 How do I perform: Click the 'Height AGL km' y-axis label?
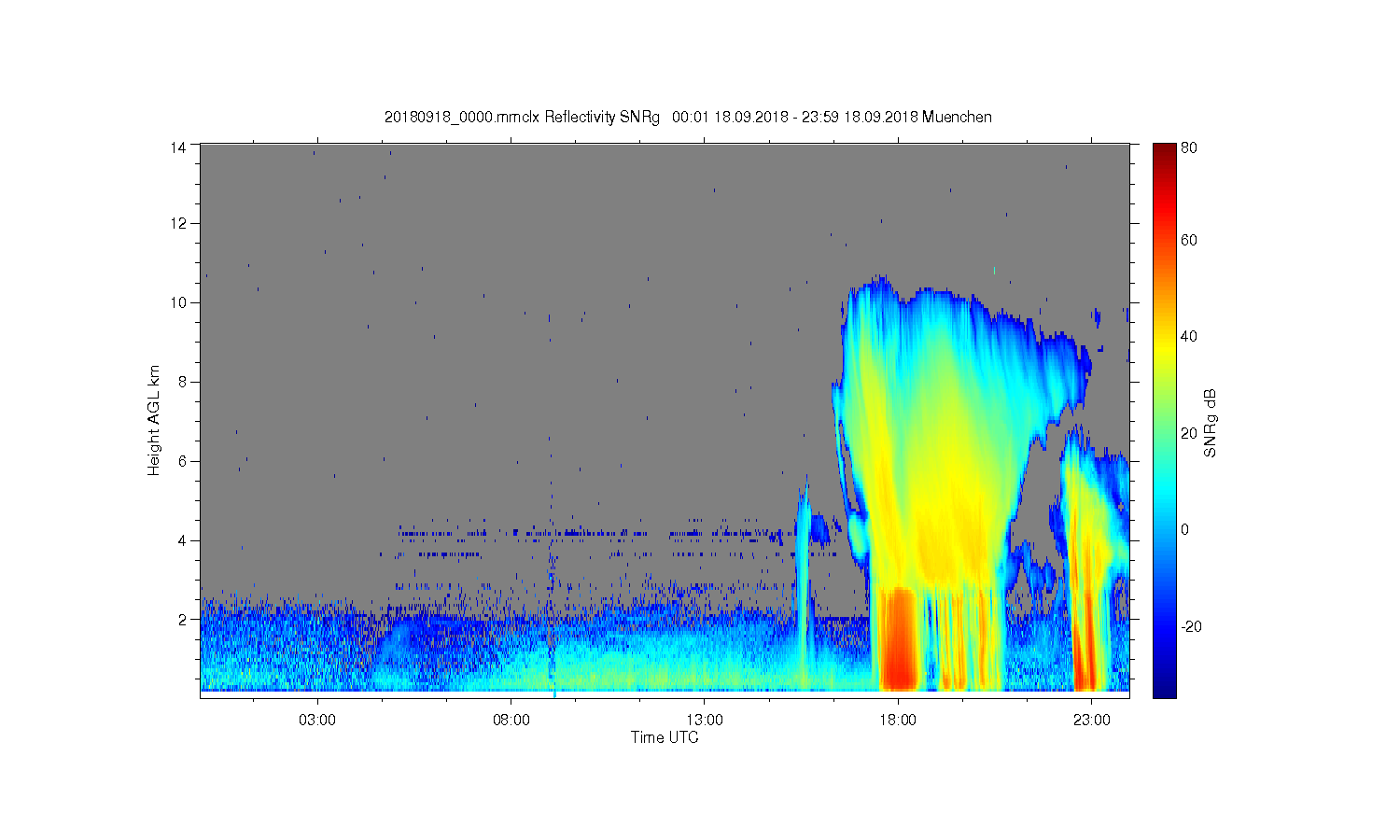click(x=154, y=420)
